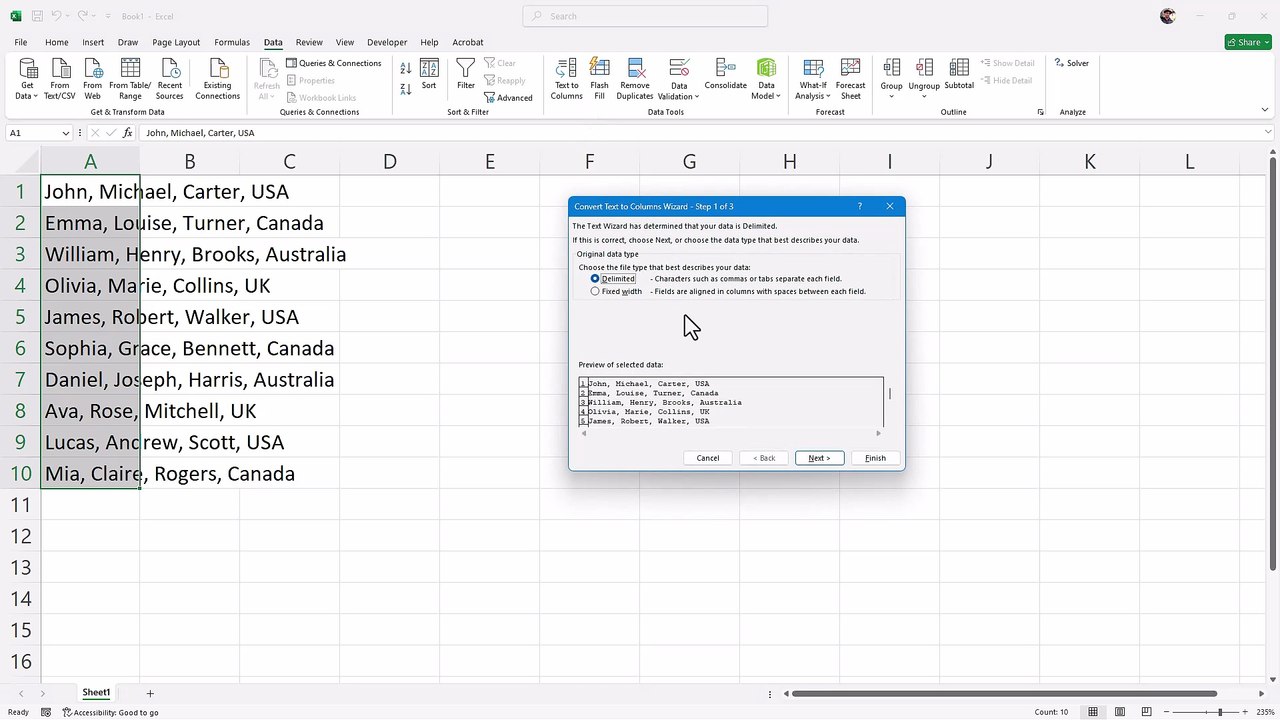
Task: Open the File tab
Action: (x=21, y=42)
